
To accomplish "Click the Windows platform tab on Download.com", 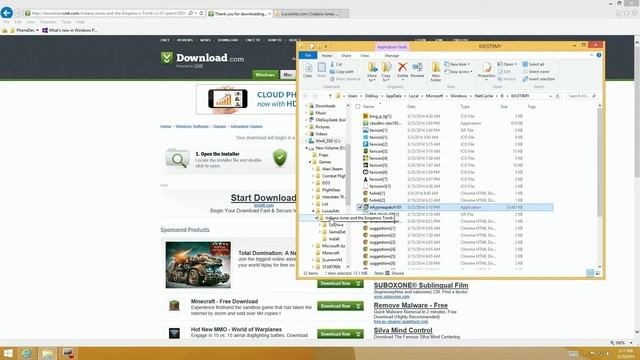I will pyautogui.click(x=265, y=75).
